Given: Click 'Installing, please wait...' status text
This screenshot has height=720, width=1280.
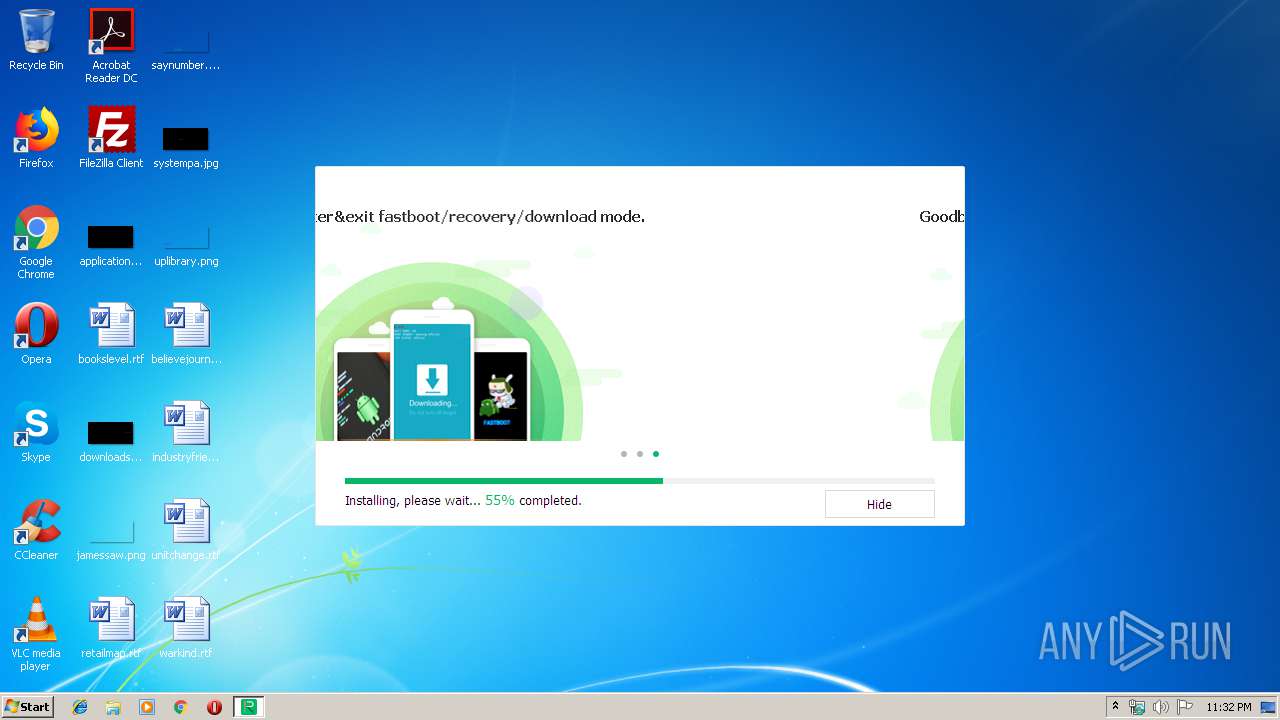Looking at the screenshot, I should (x=412, y=500).
